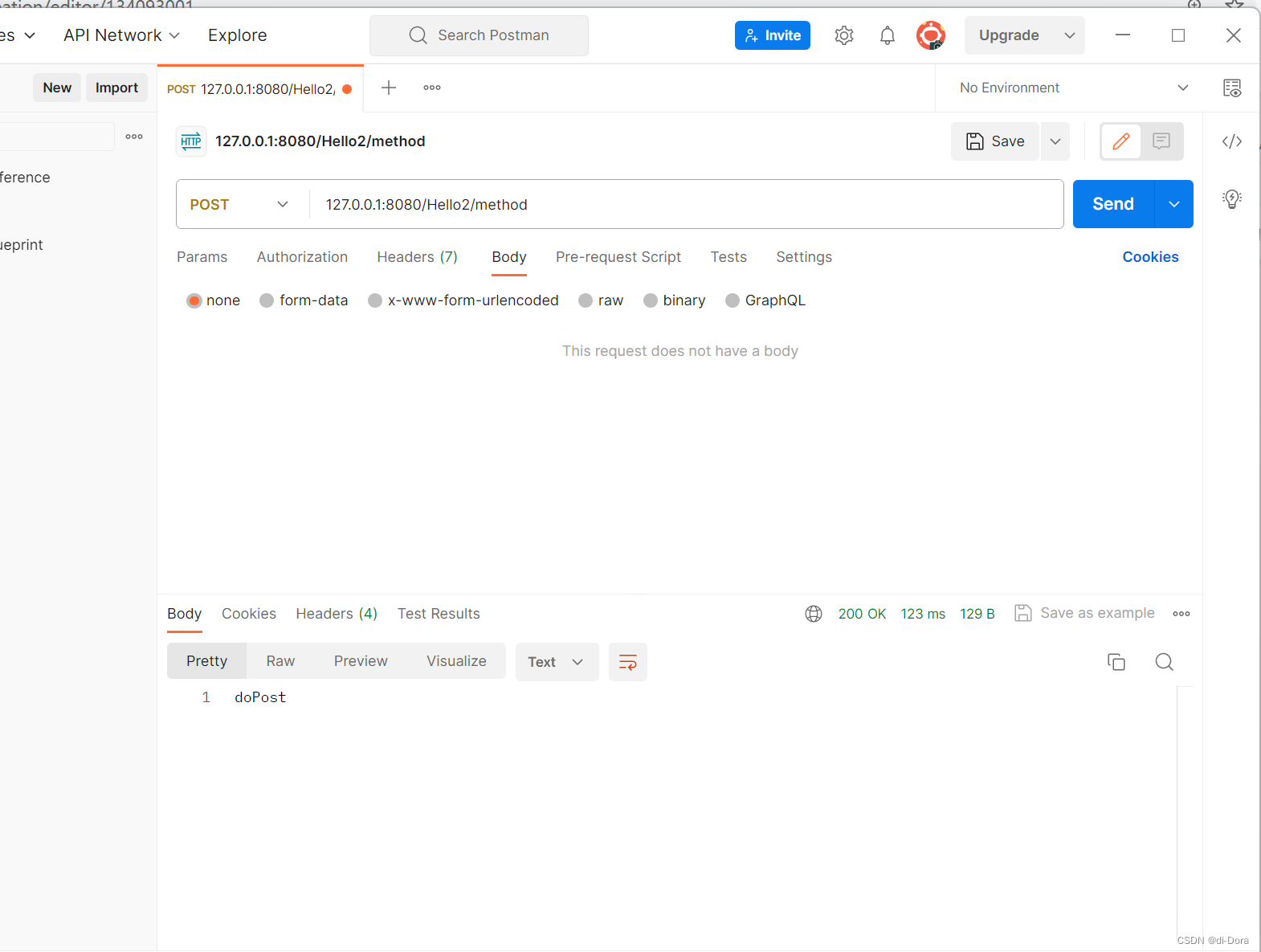Open the code snippet icon

click(x=1231, y=141)
